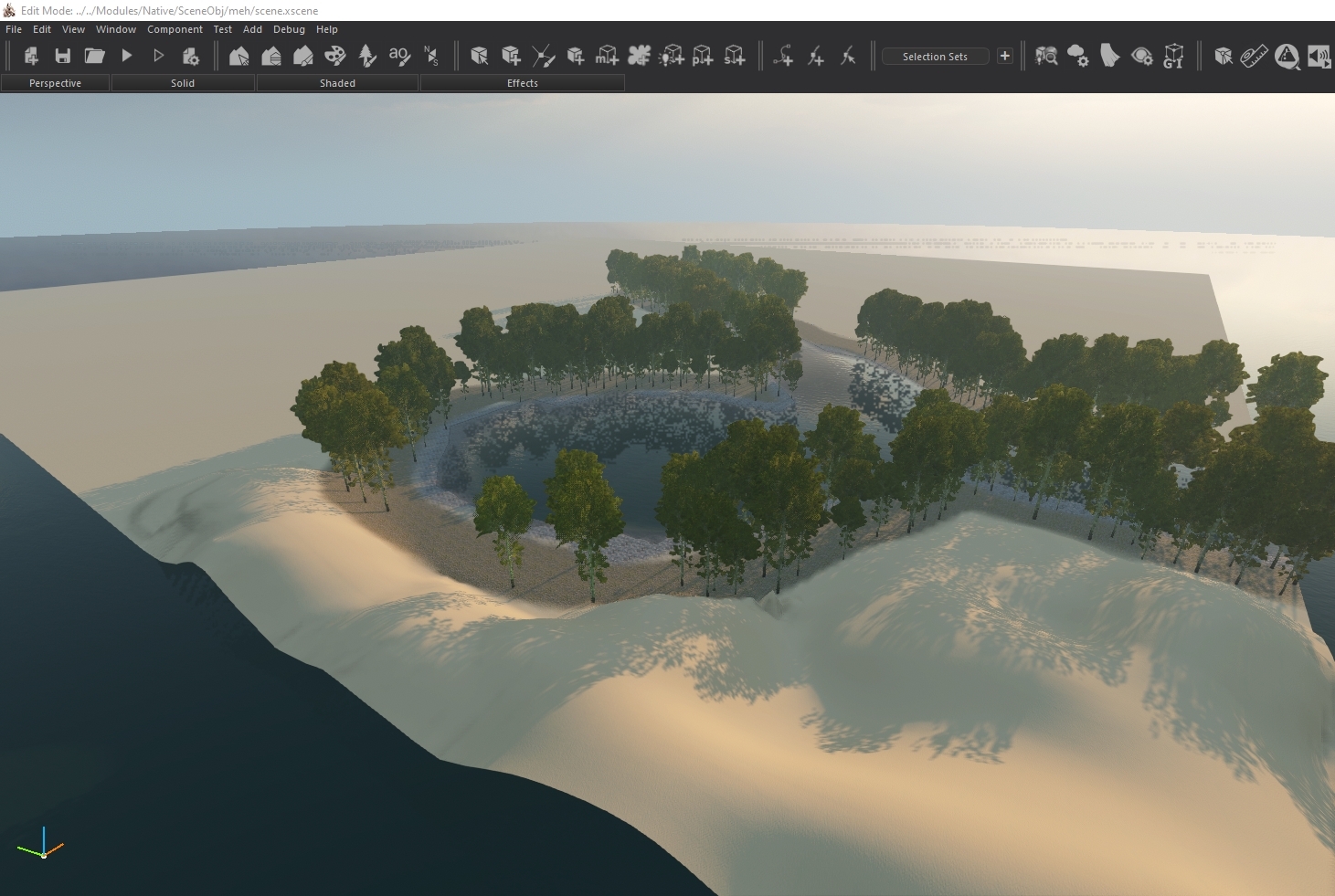This screenshot has height=896, width=1335.
Task: Click the ambient occlusion 'ao' brush icon
Action: (399, 56)
